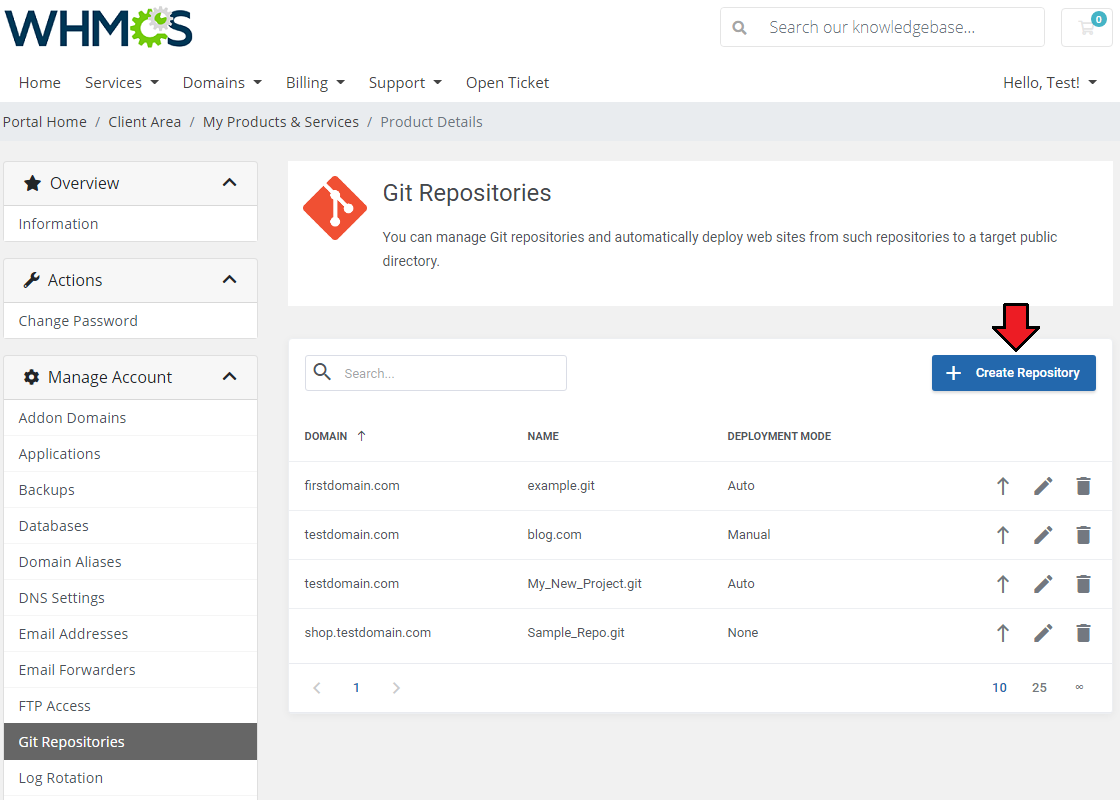Select Information in the sidebar
Viewport: 1120px width, 800px height.
[130, 224]
